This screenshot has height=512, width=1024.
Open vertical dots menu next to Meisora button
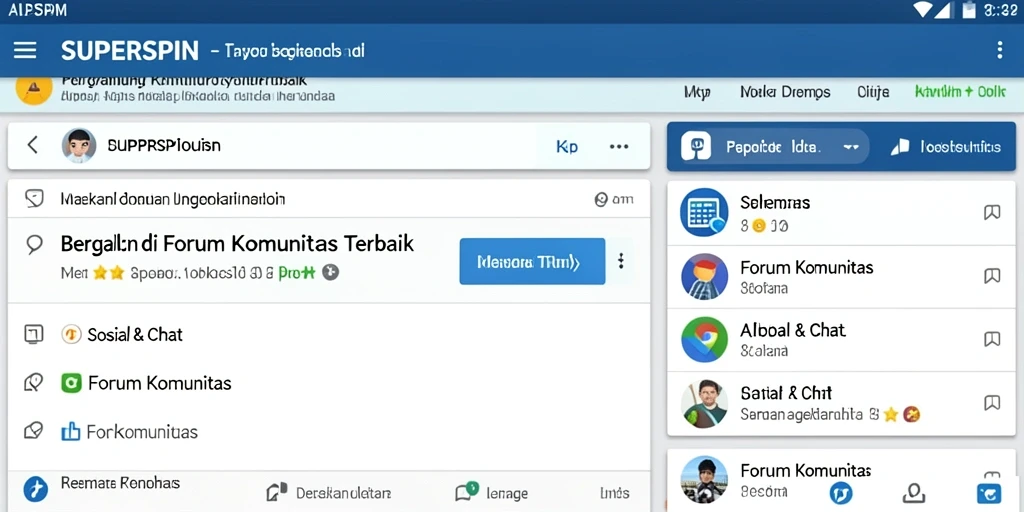(620, 261)
